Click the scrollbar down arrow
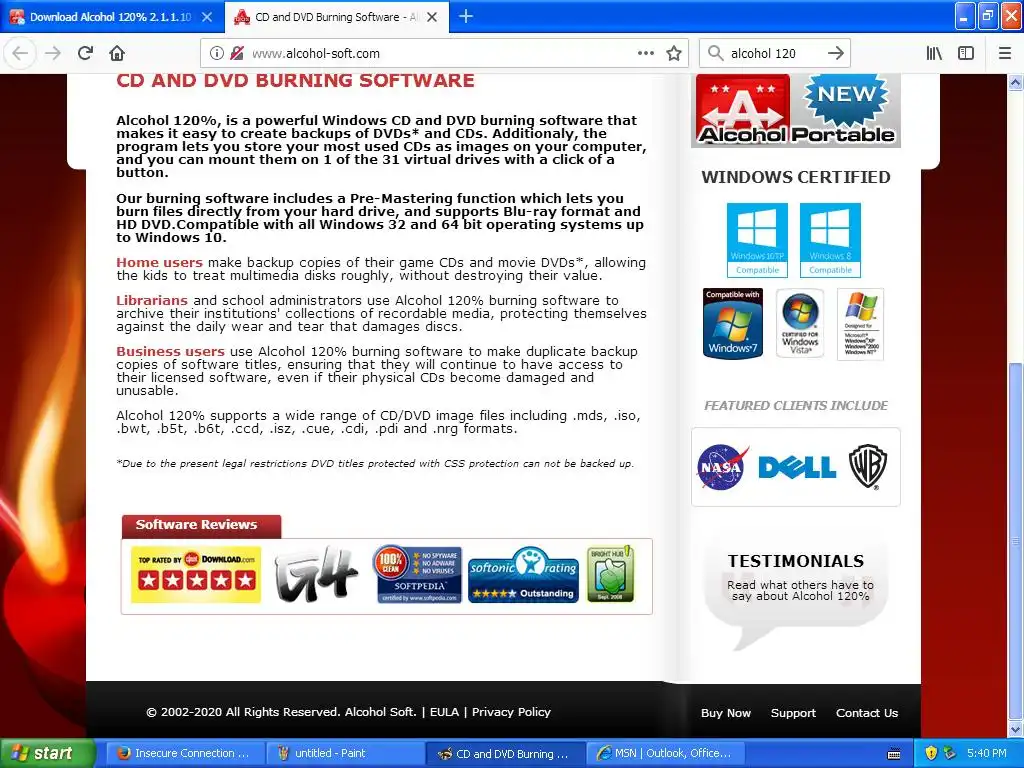The height and width of the screenshot is (768, 1024). (1015, 729)
